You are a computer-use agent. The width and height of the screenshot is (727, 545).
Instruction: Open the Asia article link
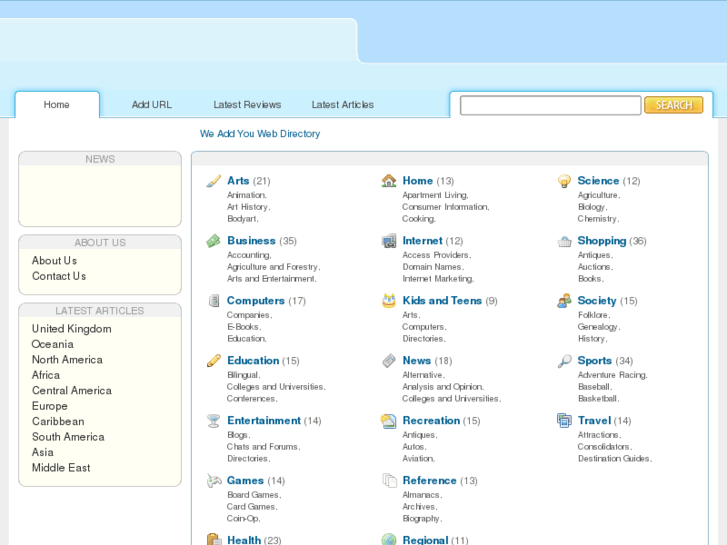[43, 452]
